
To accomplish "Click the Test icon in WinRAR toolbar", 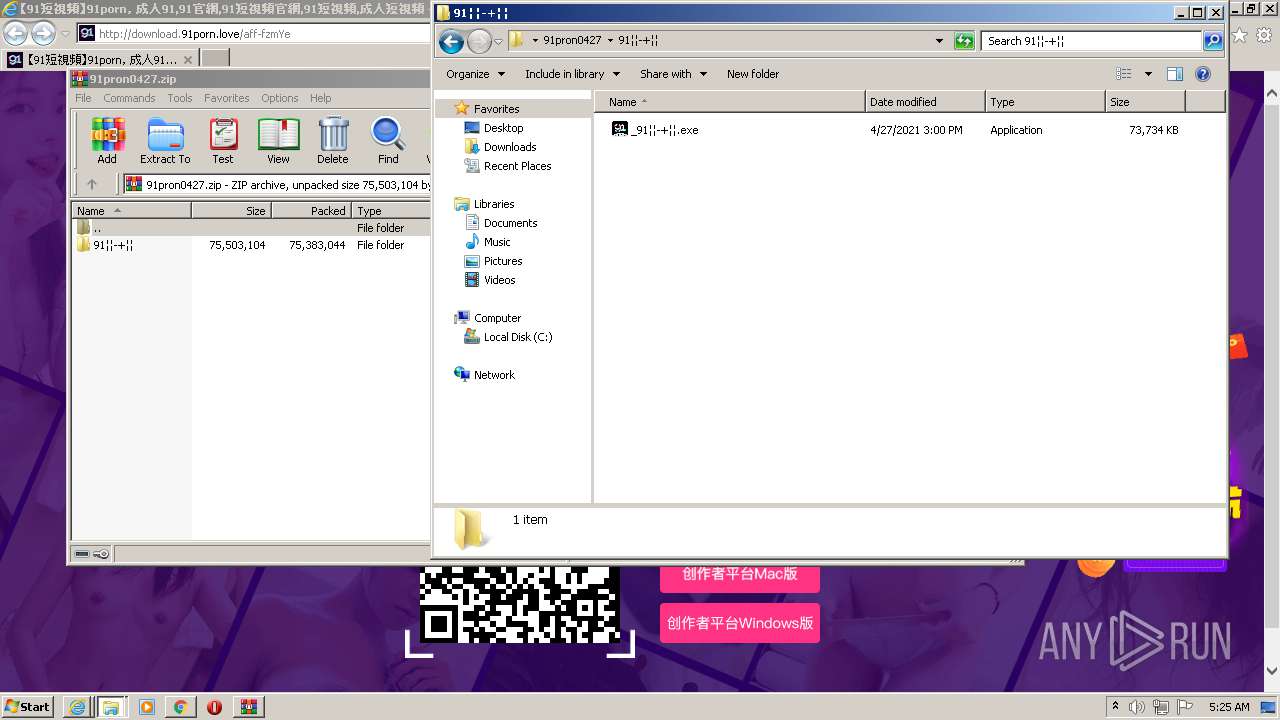I will (x=223, y=140).
